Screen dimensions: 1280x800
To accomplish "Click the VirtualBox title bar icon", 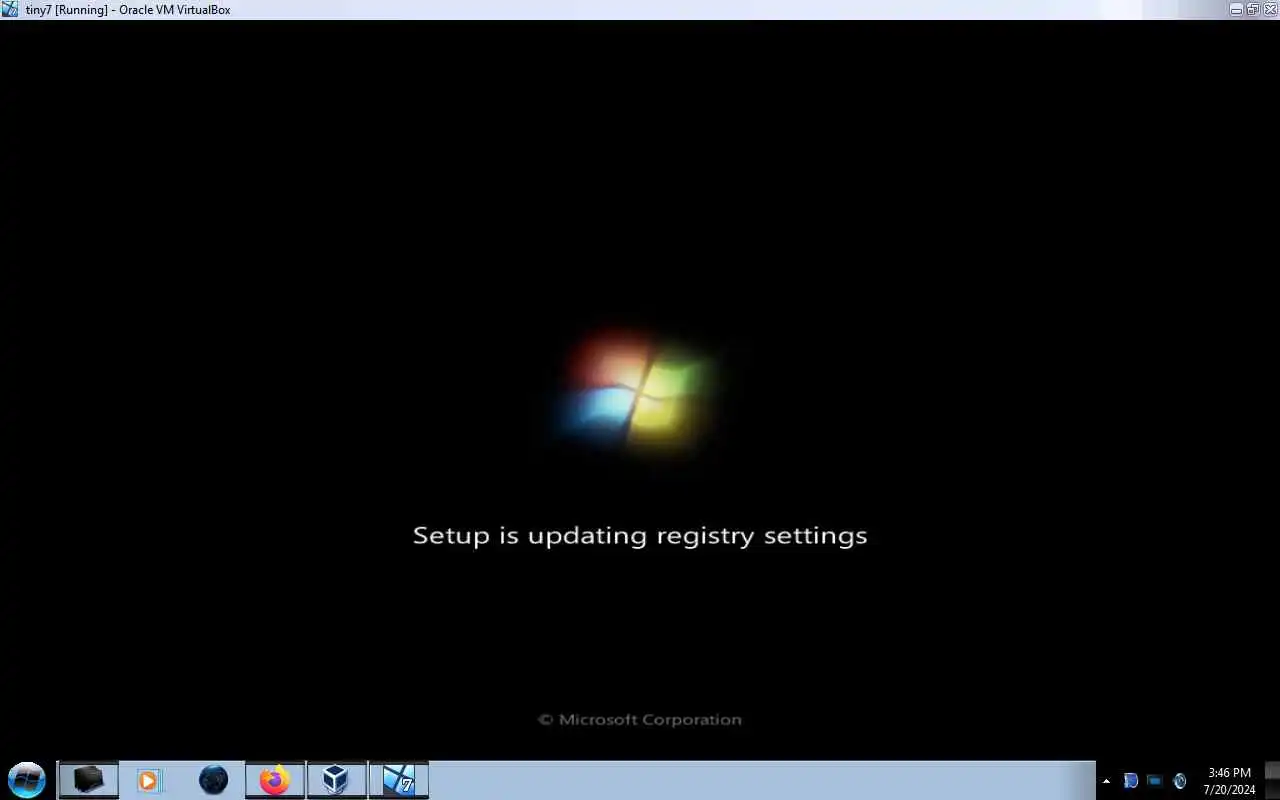I will [10, 9].
